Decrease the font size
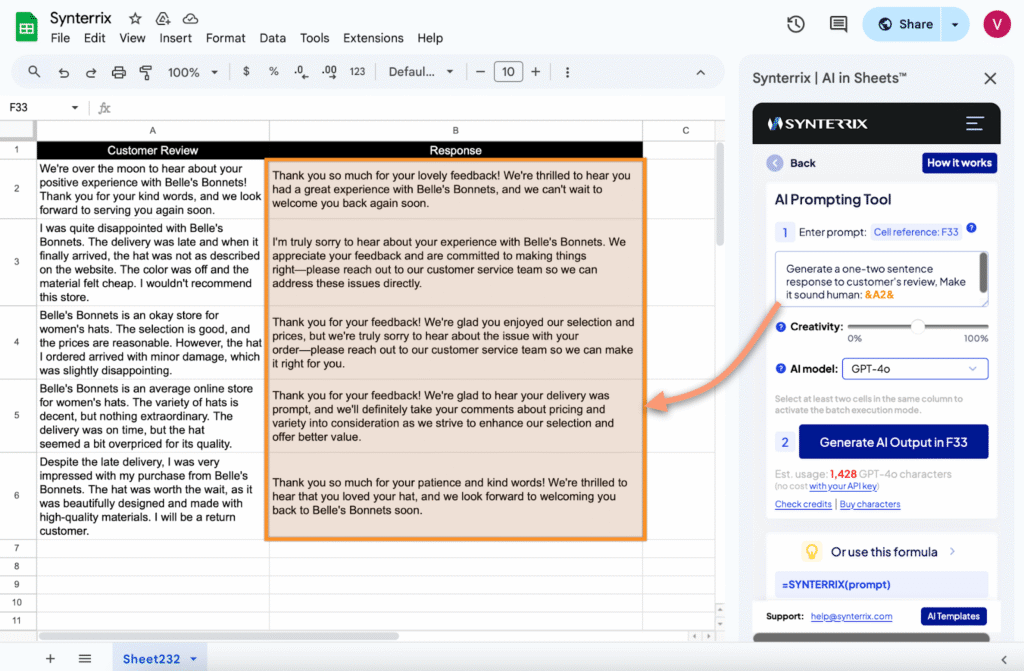1024x671 pixels. pyautogui.click(x=481, y=72)
